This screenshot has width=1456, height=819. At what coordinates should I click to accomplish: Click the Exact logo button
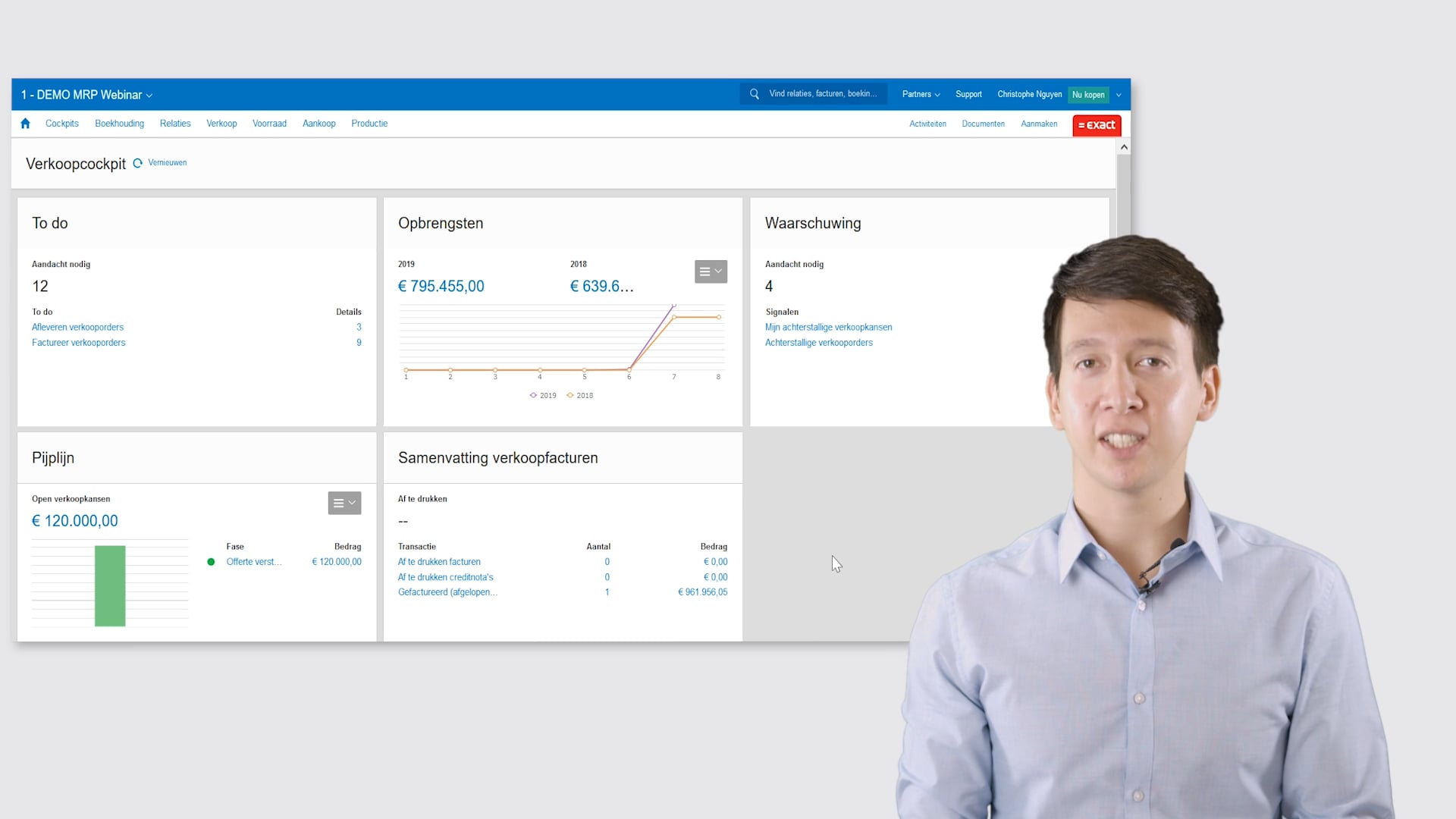[x=1097, y=125]
